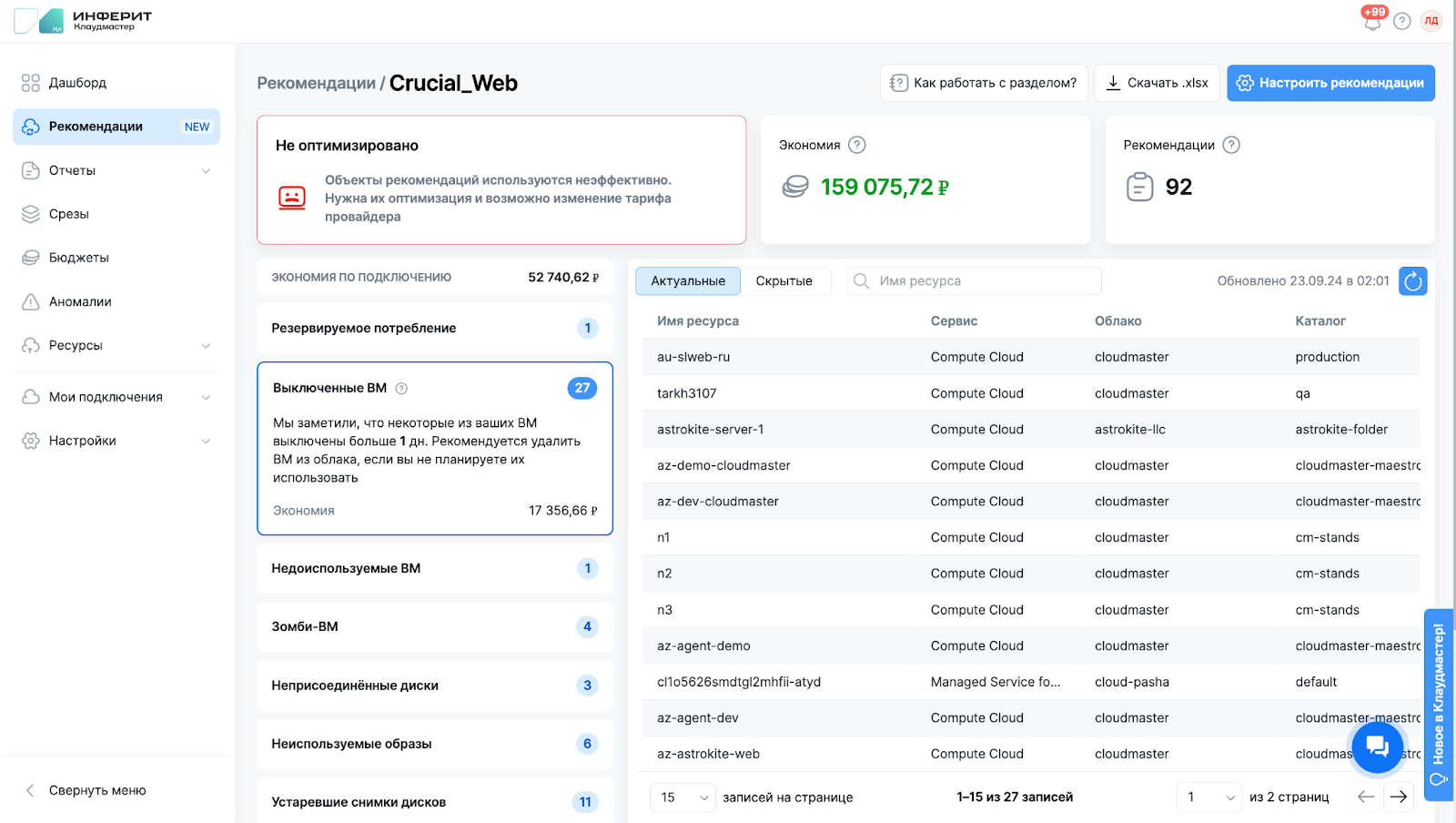Click the Имя ресурса search field
This screenshot has height=823, width=1456.
pyautogui.click(x=983, y=281)
